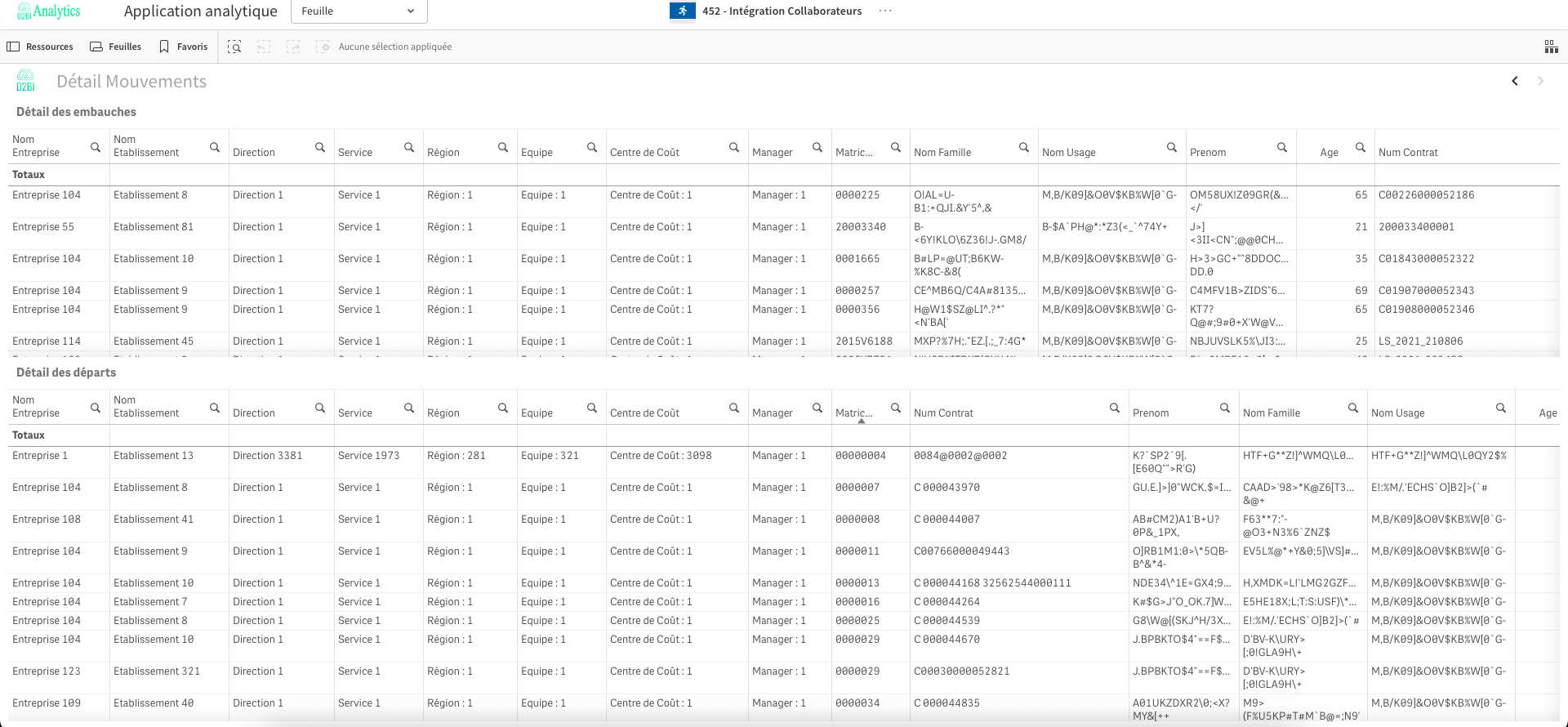Click the D2BI Analytics logo
The height and width of the screenshot is (727, 1568).
[x=48, y=11]
